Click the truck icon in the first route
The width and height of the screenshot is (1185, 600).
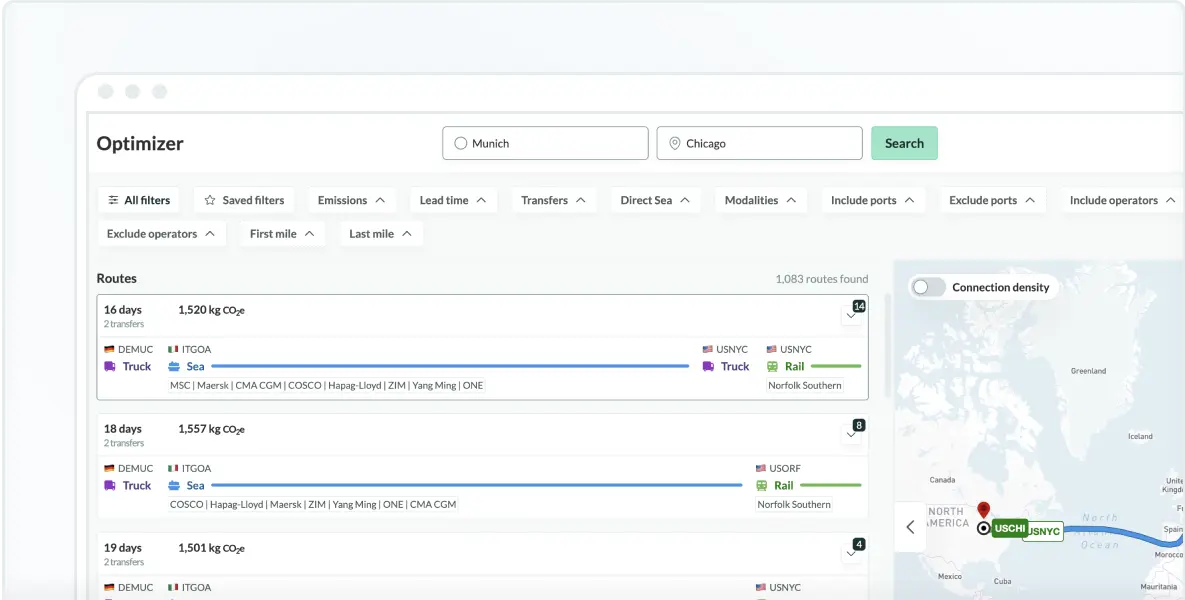click(110, 367)
